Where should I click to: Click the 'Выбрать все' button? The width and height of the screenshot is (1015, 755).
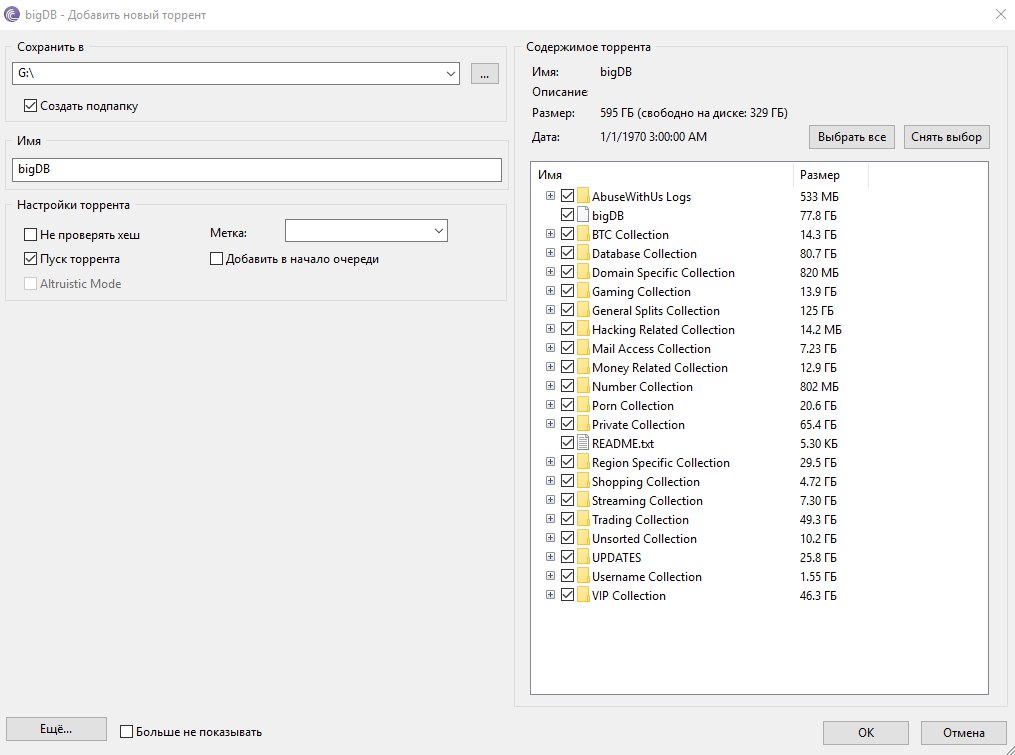pos(852,137)
